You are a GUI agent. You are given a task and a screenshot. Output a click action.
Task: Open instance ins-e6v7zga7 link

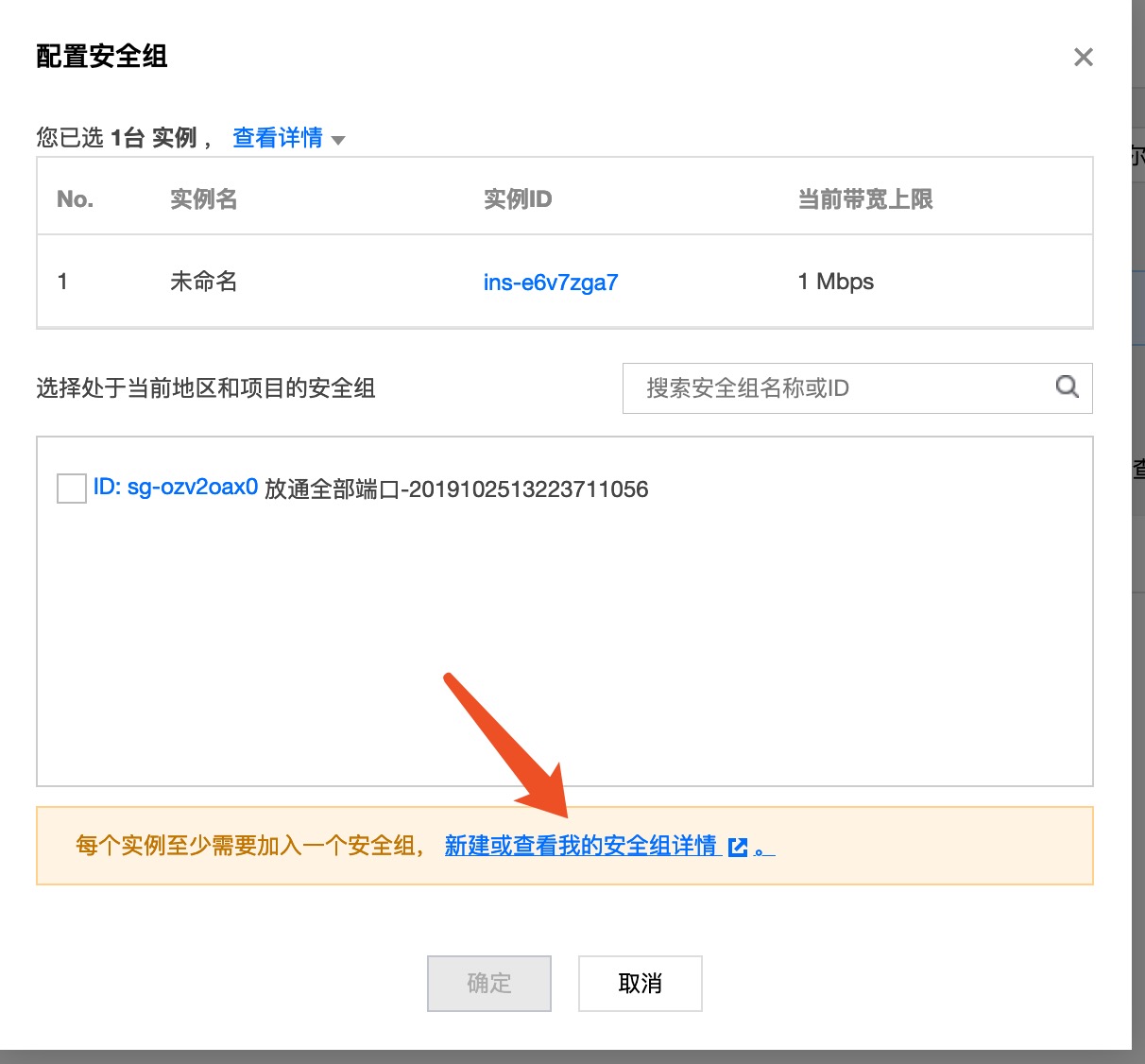click(550, 283)
